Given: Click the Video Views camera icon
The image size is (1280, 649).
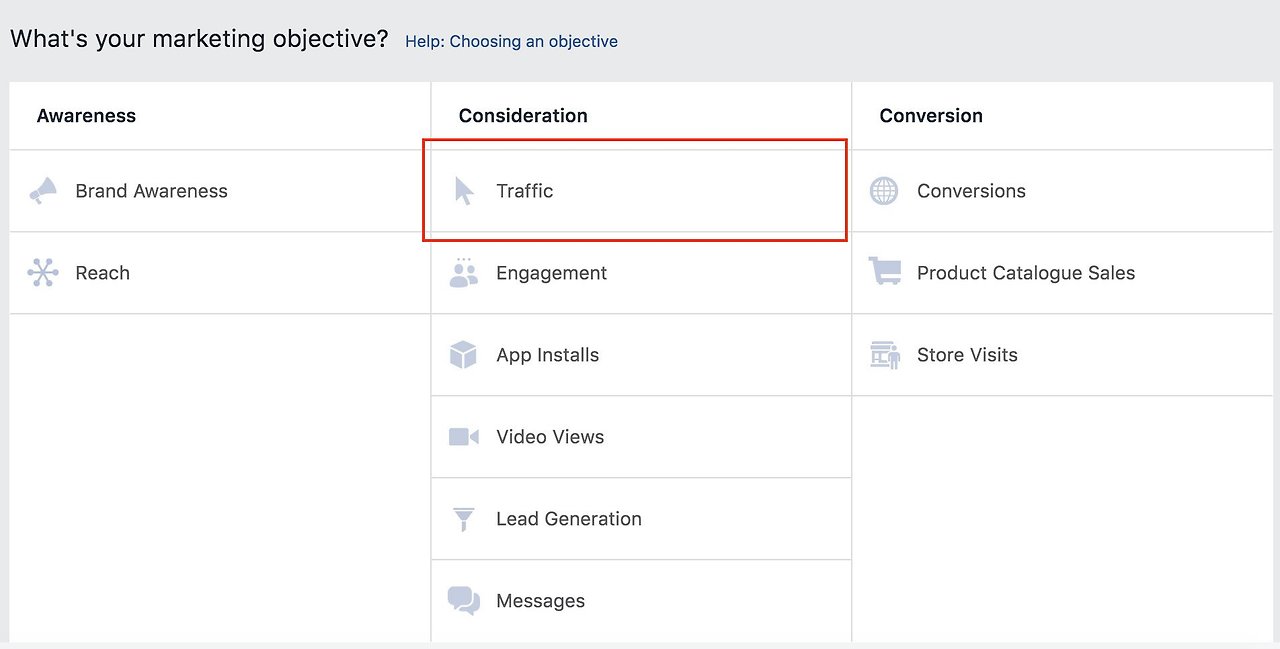Looking at the screenshot, I should coord(463,436).
